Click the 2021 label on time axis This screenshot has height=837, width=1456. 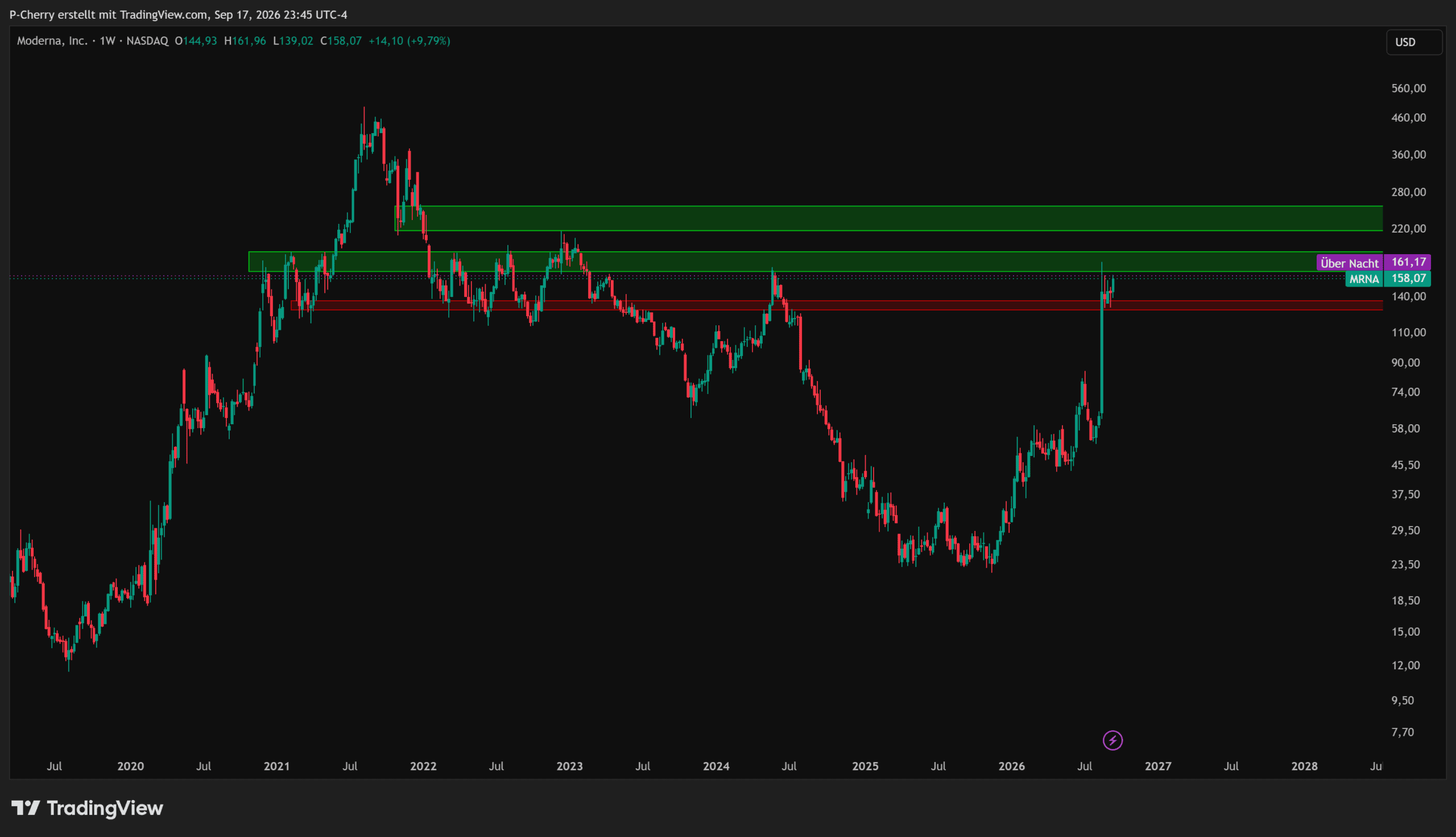click(x=276, y=766)
